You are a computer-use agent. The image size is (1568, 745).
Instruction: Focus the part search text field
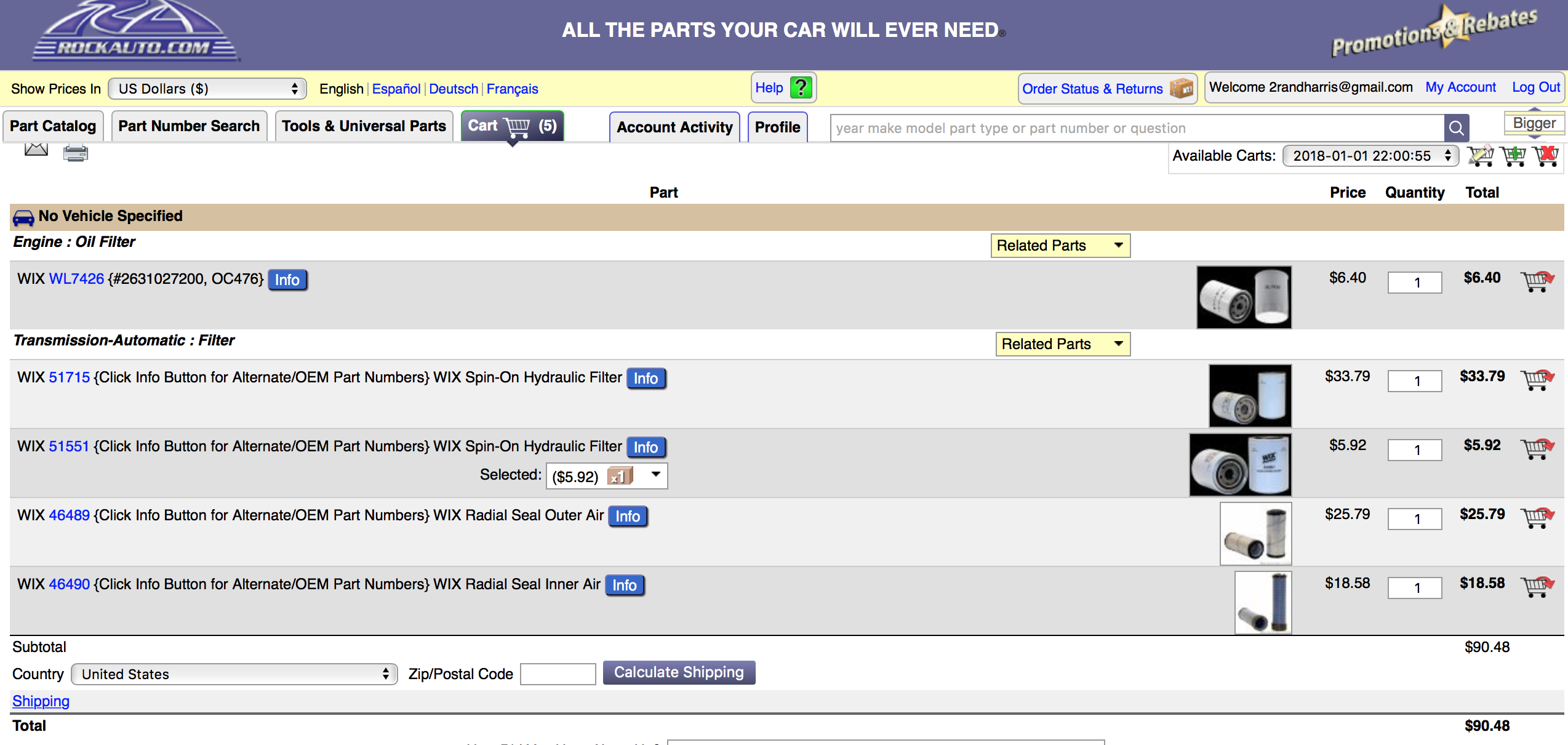pos(1137,128)
